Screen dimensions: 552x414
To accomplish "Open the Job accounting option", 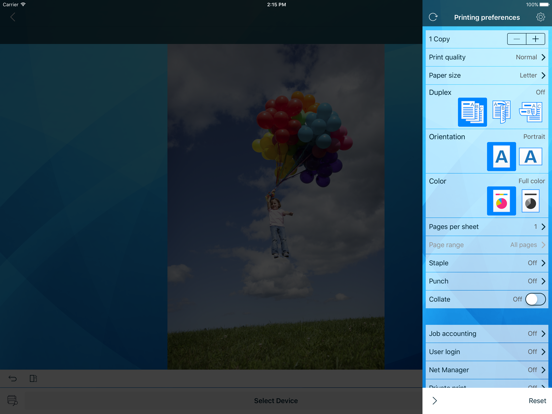I will (487, 333).
